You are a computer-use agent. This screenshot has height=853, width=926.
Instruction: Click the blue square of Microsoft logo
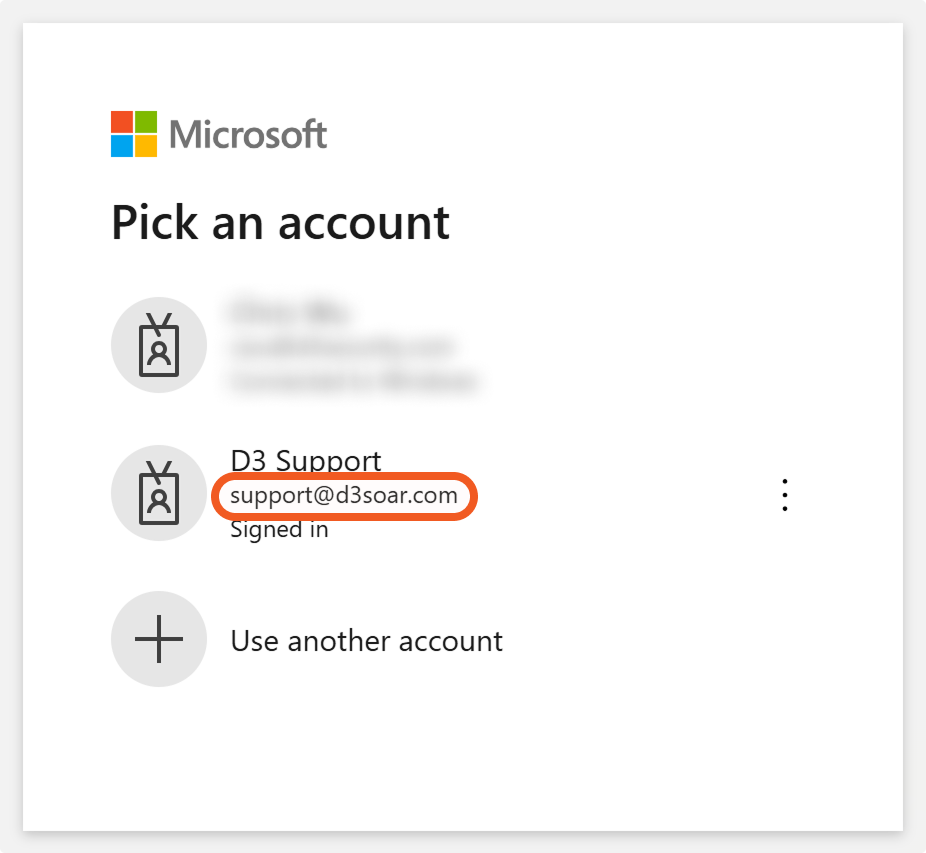pyautogui.click(x=122, y=146)
